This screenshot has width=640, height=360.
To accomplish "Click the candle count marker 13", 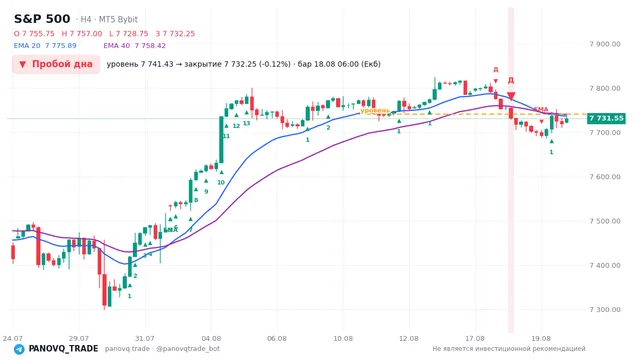I will coord(247,123).
